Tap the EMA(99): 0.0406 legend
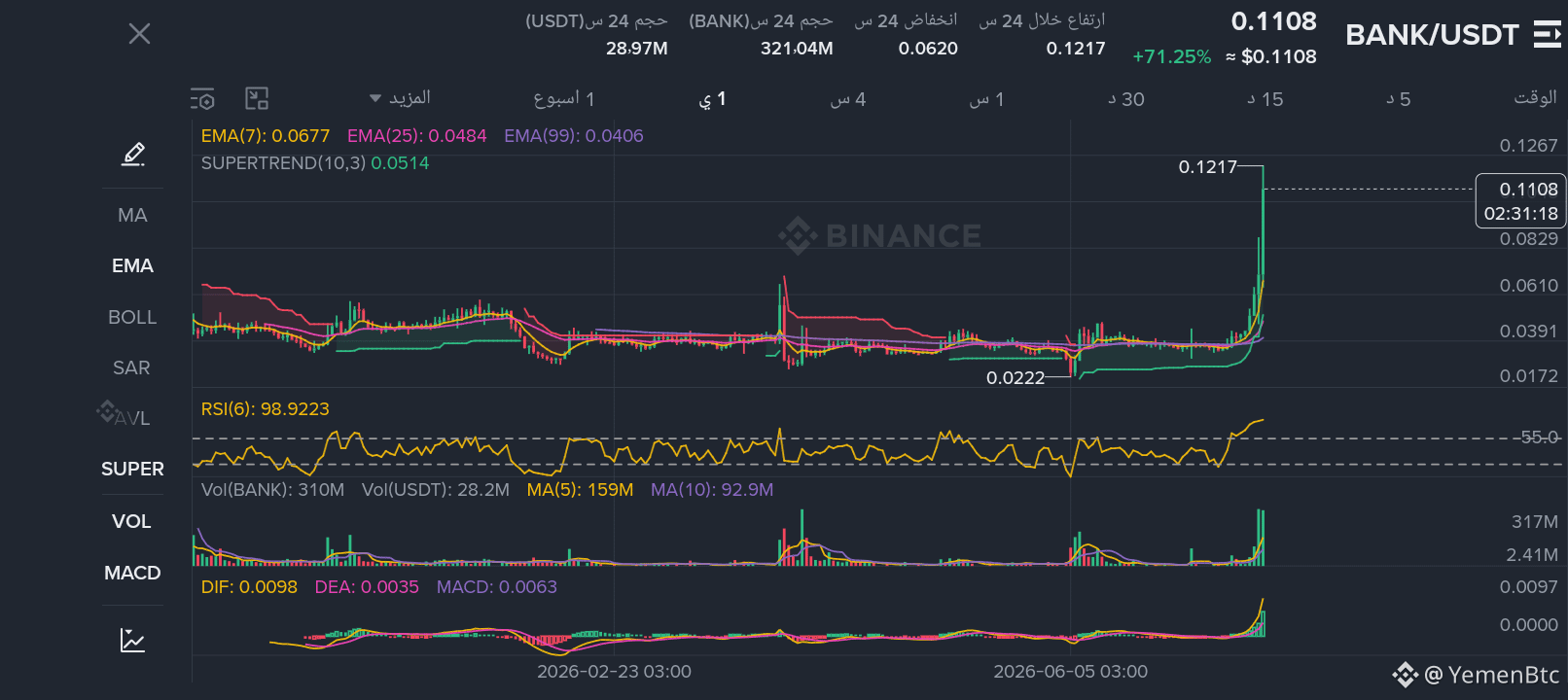1568x700 pixels. (574, 136)
